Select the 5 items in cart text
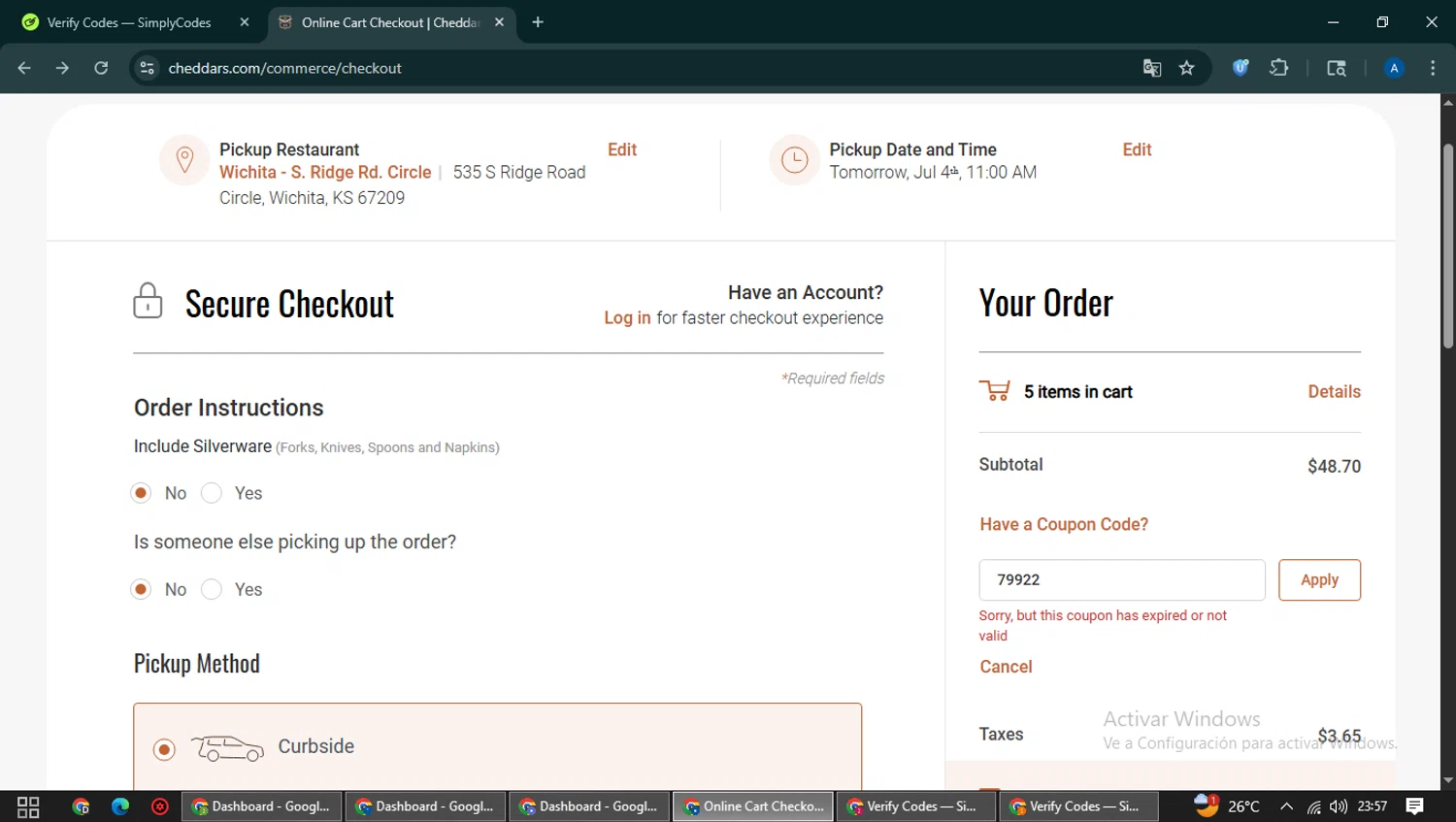 (x=1077, y=391)
